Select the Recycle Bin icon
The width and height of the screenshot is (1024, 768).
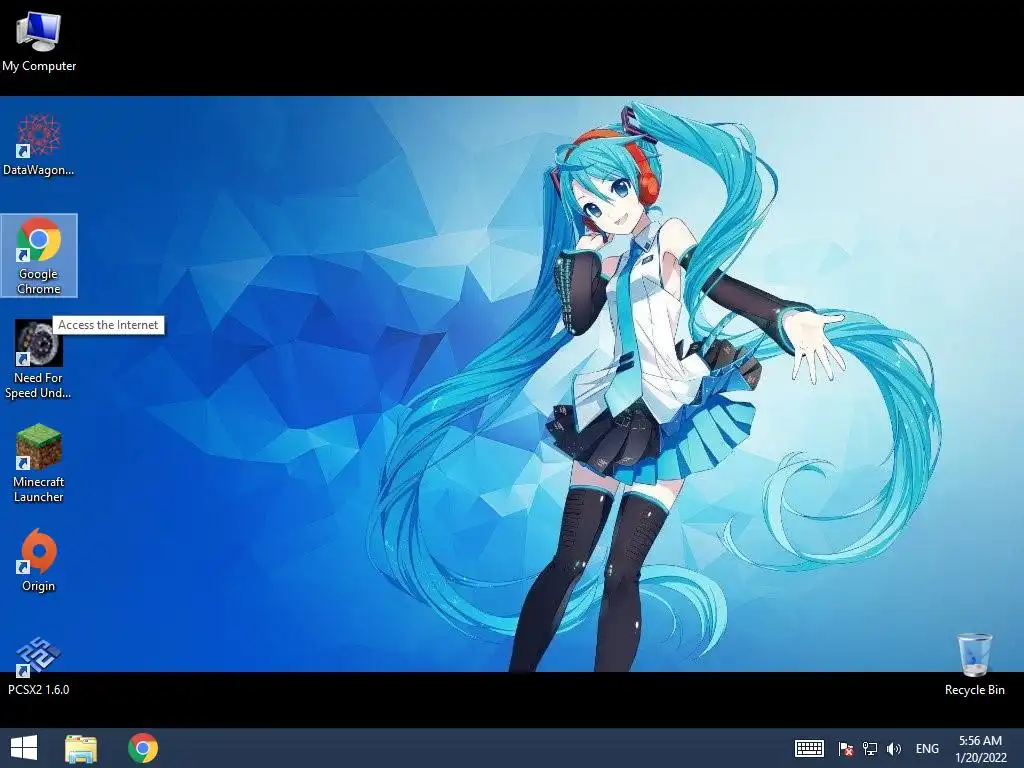[974, 664]
